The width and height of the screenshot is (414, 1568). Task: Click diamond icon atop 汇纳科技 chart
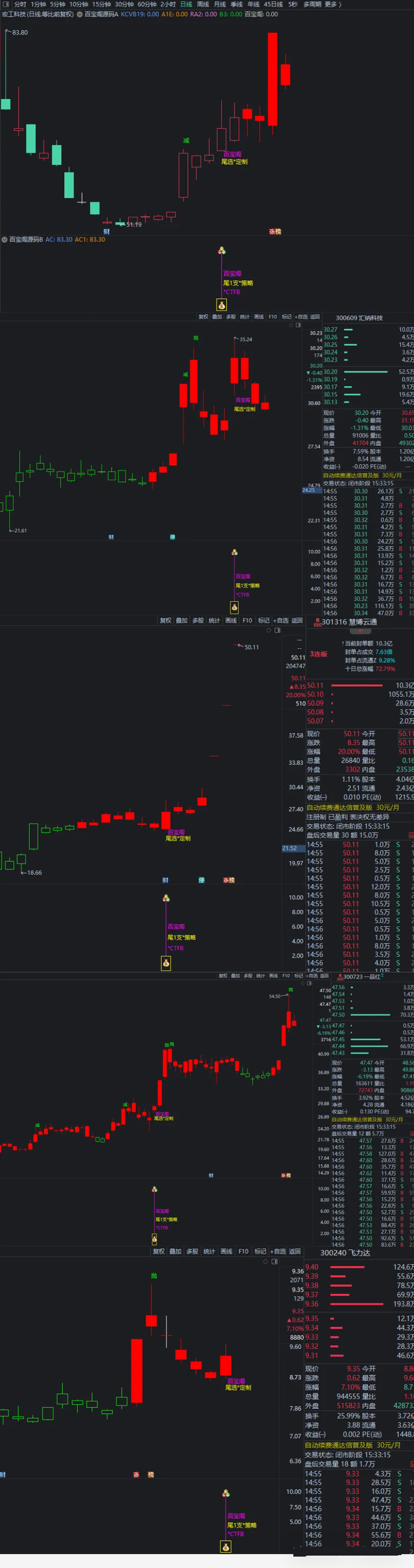point(290,325)
